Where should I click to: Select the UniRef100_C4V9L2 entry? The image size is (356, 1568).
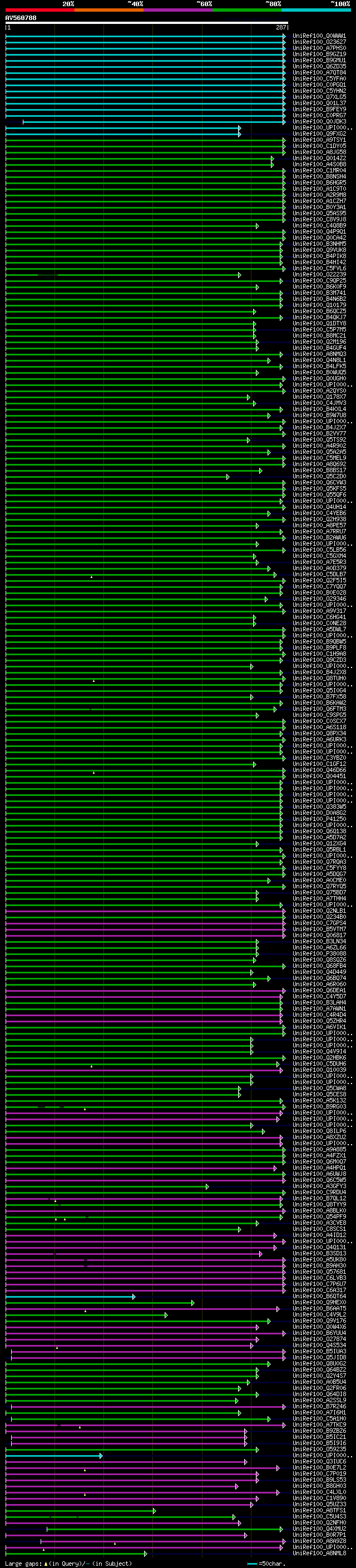tap(319, 1314)
